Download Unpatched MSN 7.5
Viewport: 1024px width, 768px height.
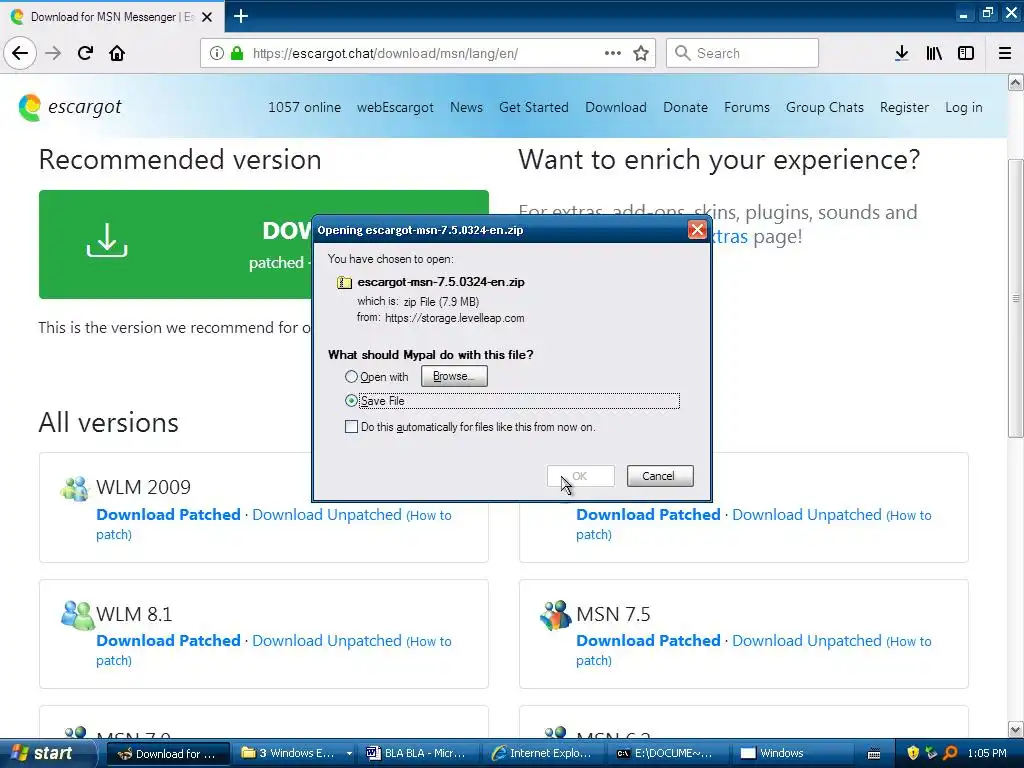[x=807, y=641]
